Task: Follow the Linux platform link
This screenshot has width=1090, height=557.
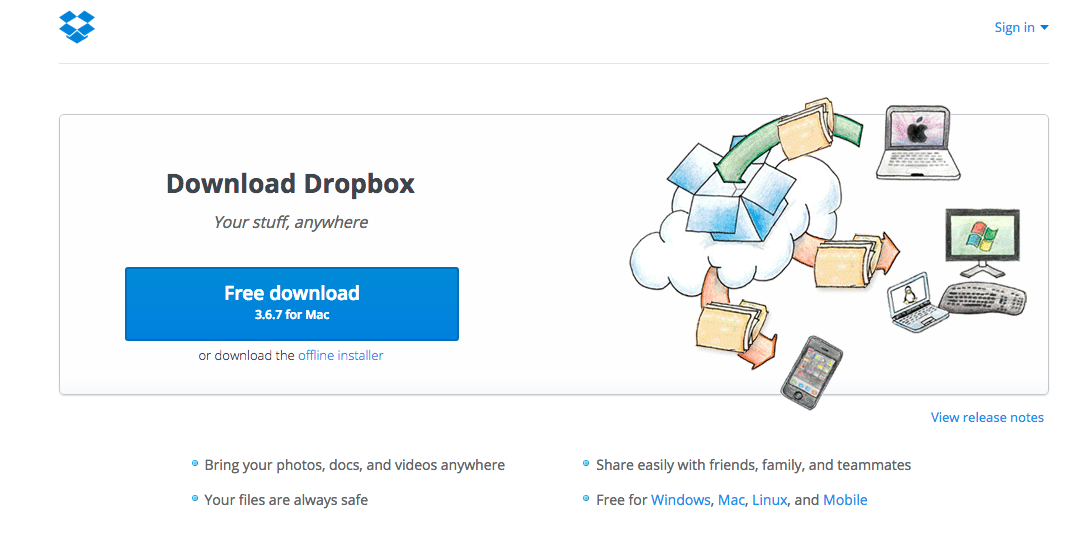Action: pos(770,500)
